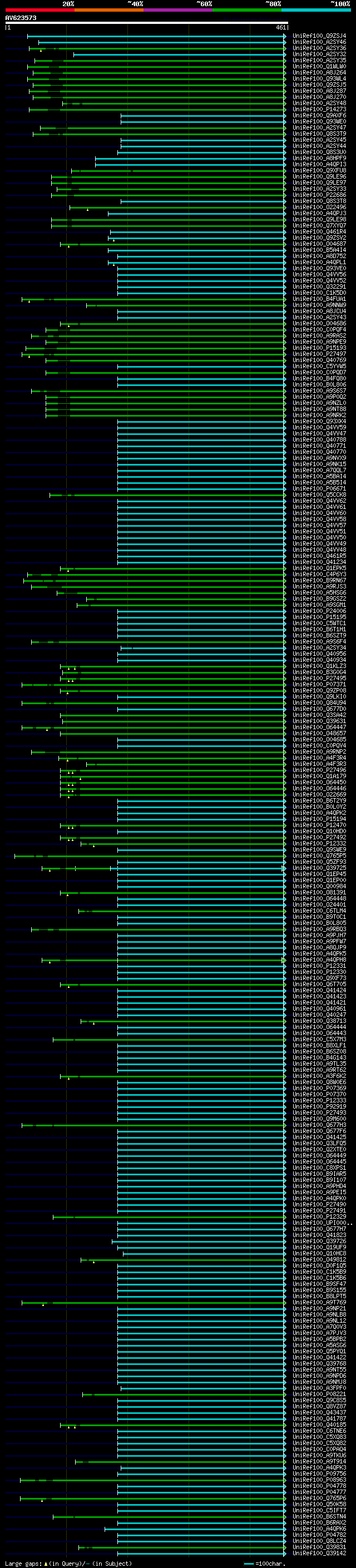Select the UniRef100_Q9LE96 label

pos(319,176)
